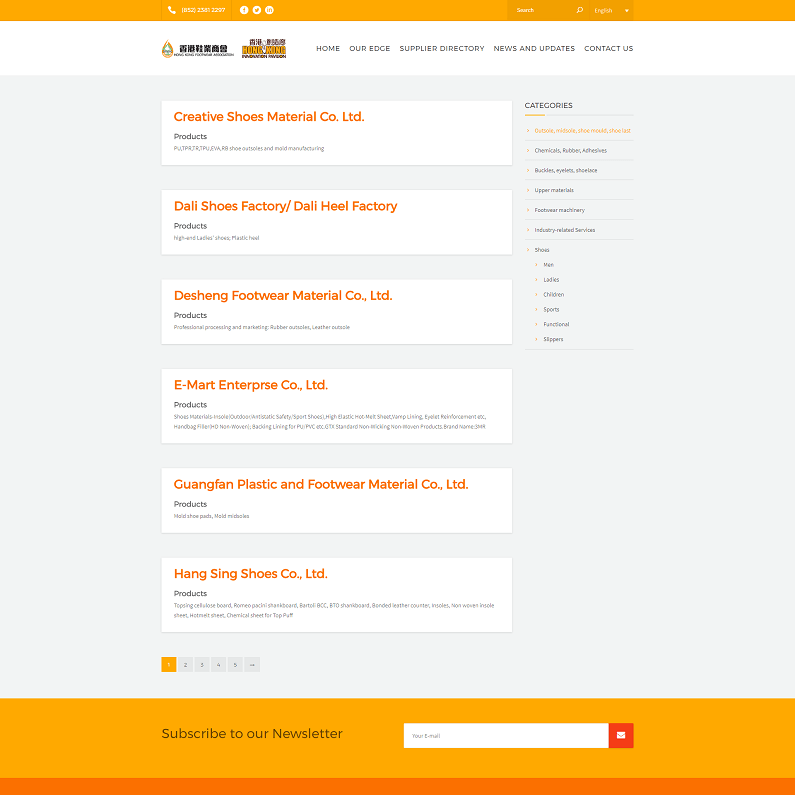Submit newsletter with red envelope button
Screen dimensions: 795x795
621,735
